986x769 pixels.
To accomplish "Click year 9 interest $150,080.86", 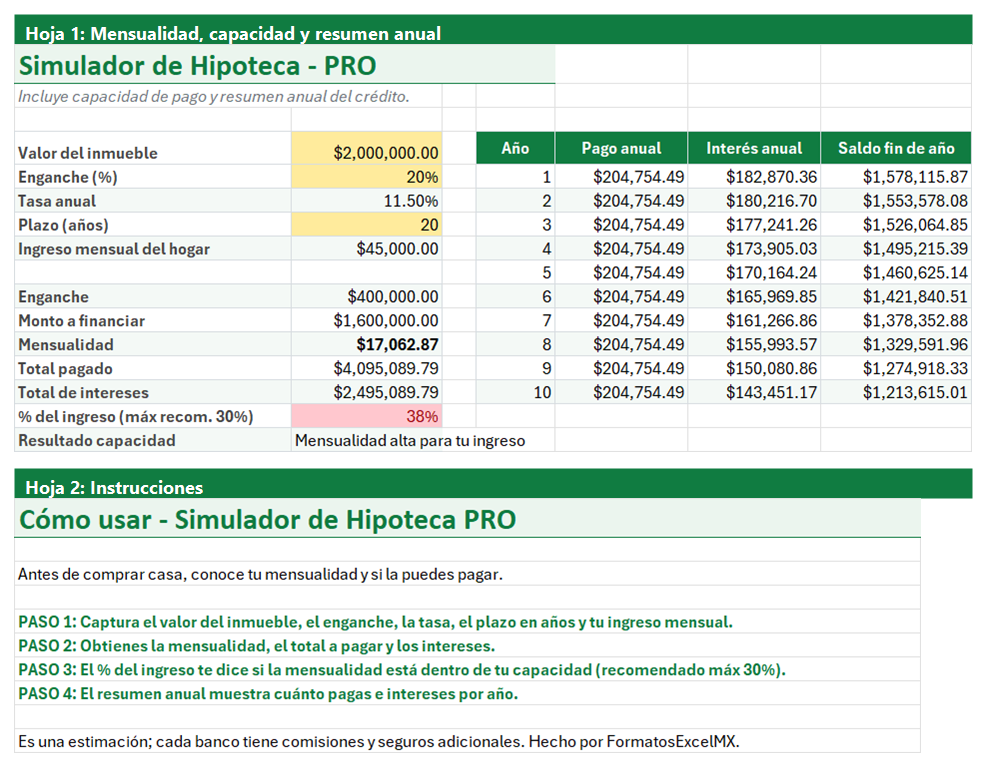I will (754, 368).
